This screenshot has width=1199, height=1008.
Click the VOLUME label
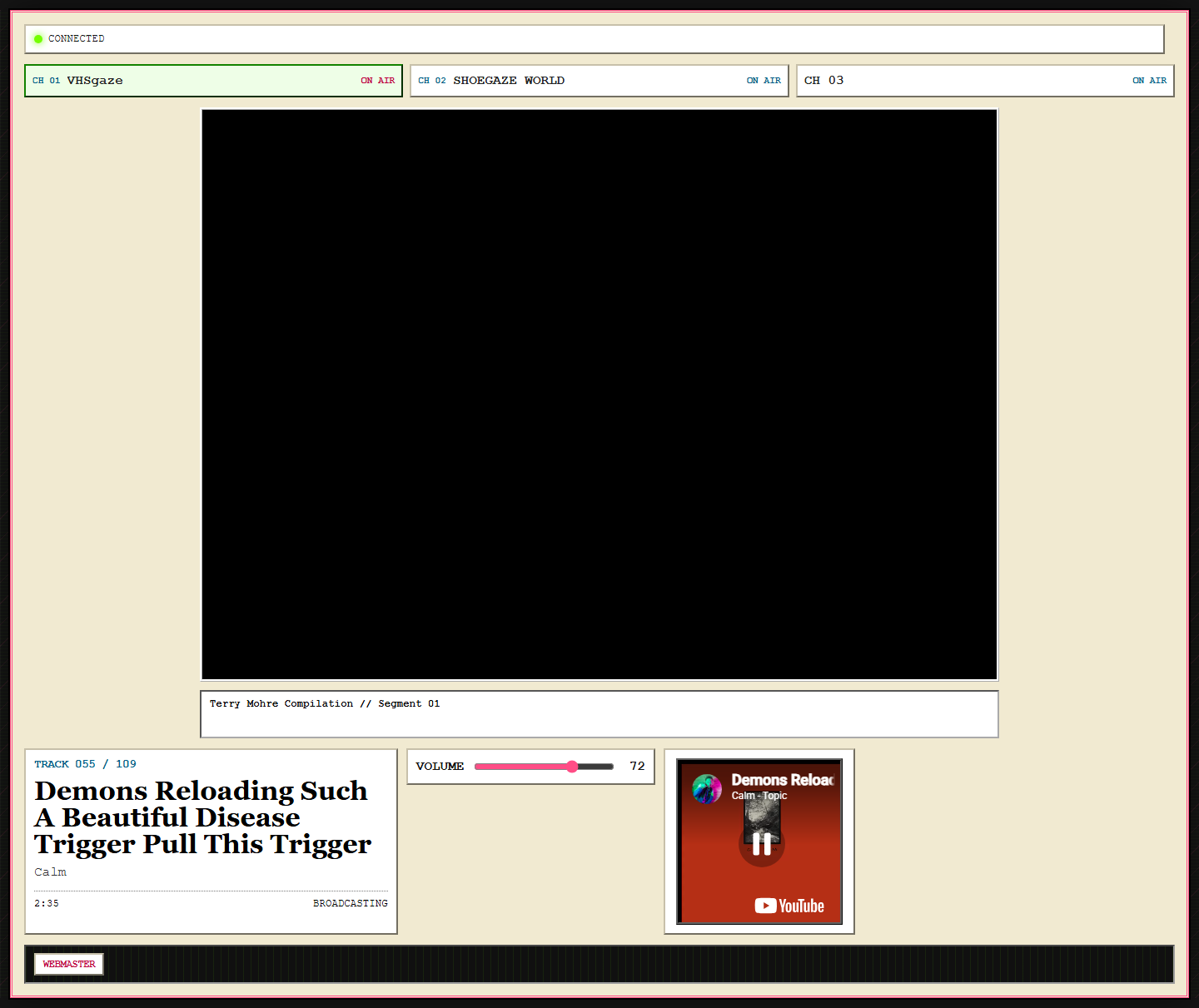tap(440, 767)
